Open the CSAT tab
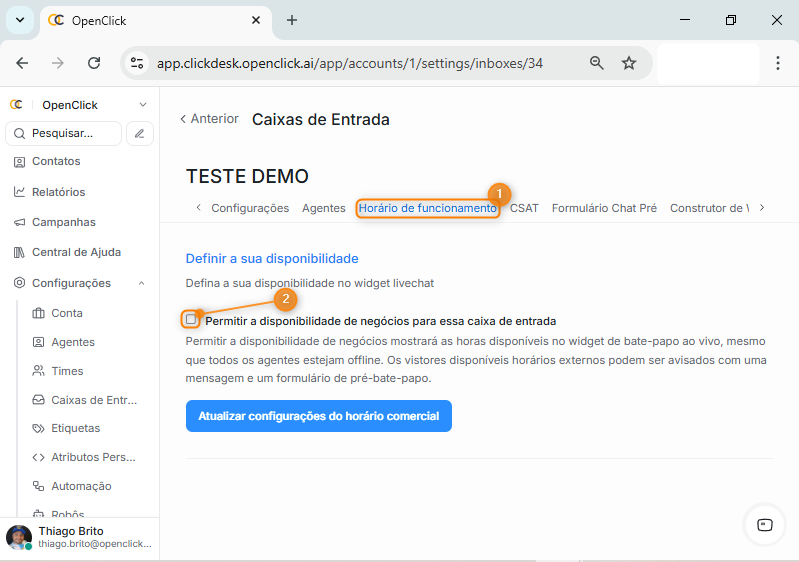 524,208
